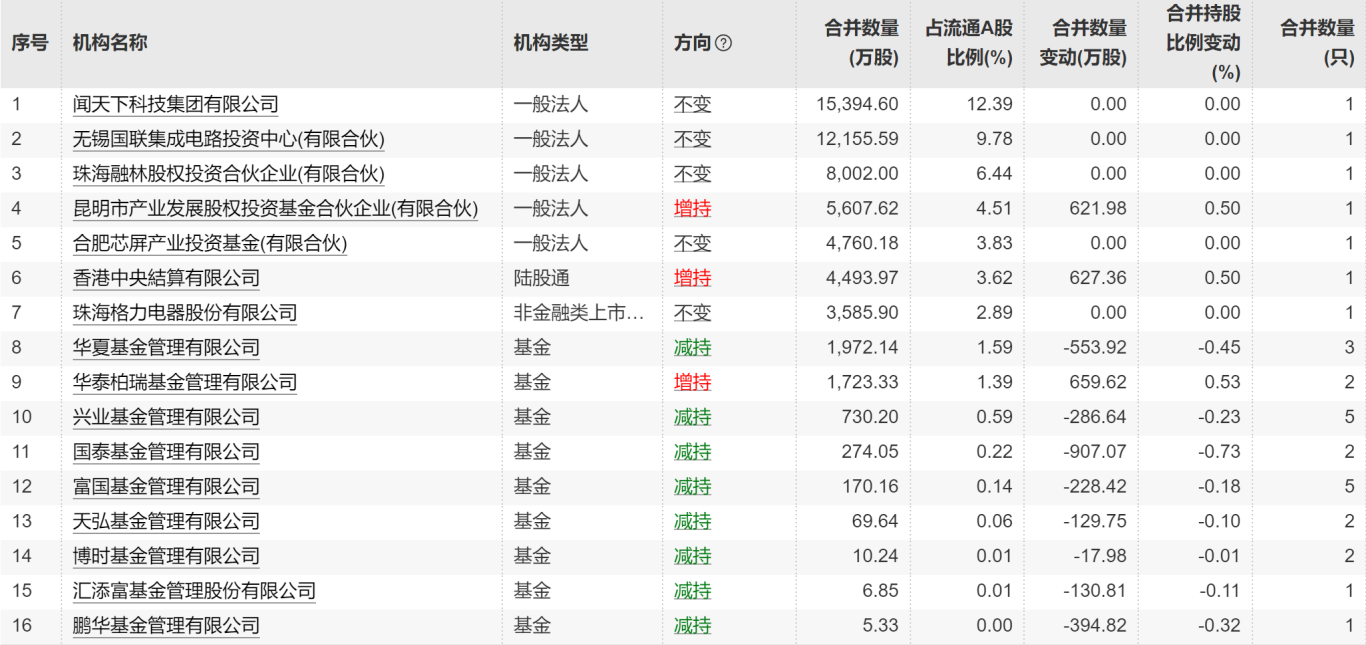
Task: Select the 15,394.60 holdings value
Action: point(857,104)
